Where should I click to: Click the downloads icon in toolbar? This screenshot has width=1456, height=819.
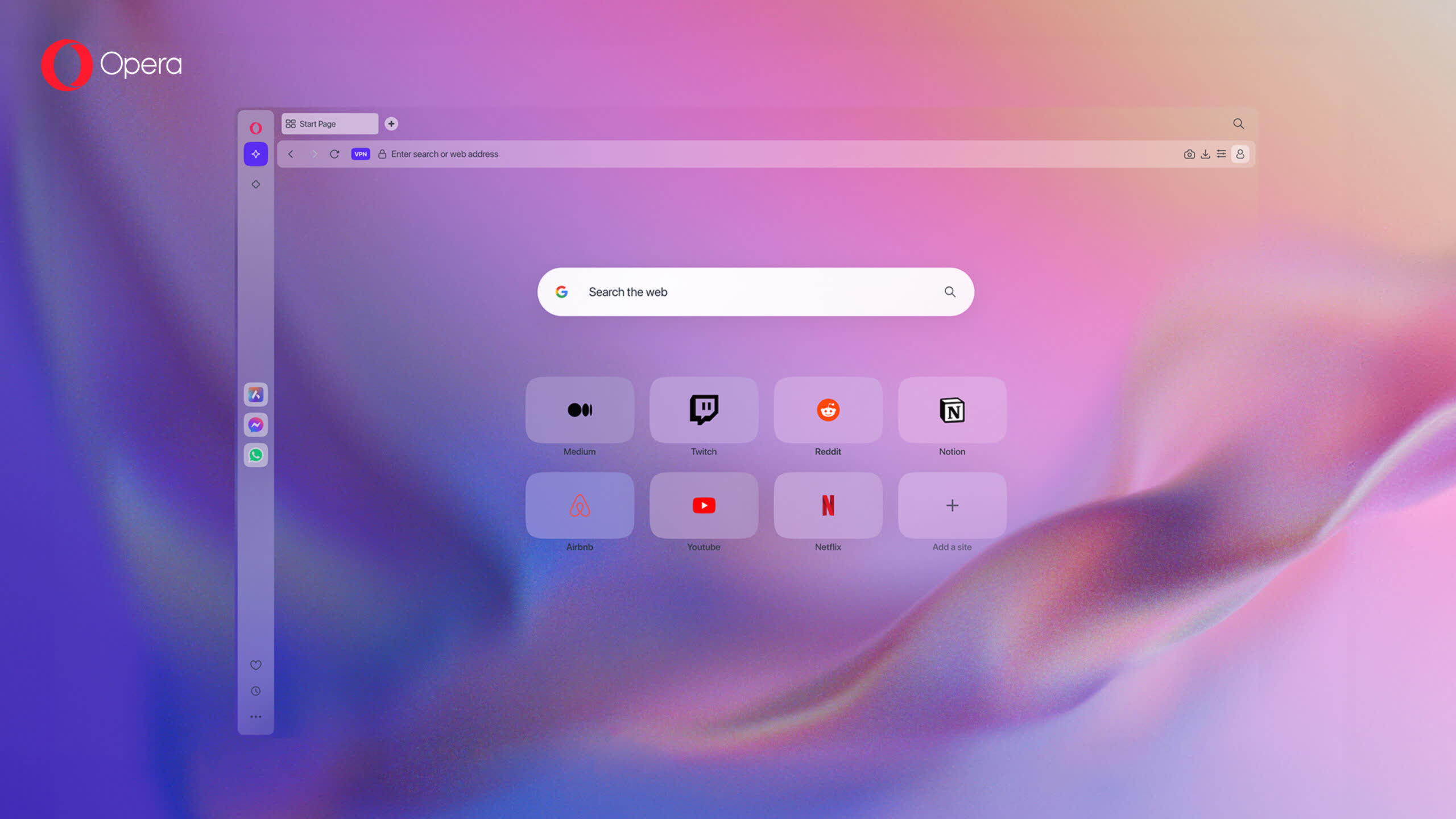(x=1205, y=154)
